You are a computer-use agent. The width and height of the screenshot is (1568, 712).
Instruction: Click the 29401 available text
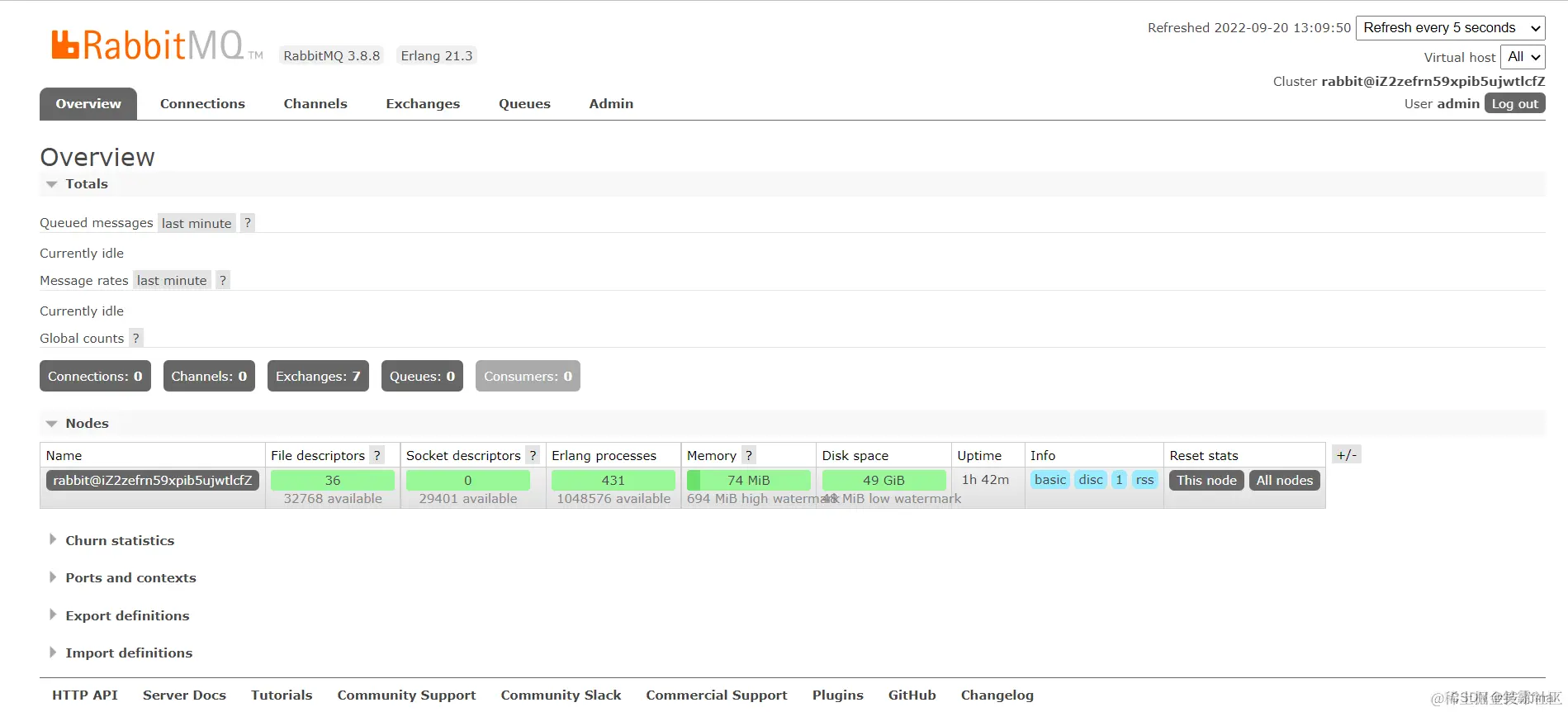[468, 499]
